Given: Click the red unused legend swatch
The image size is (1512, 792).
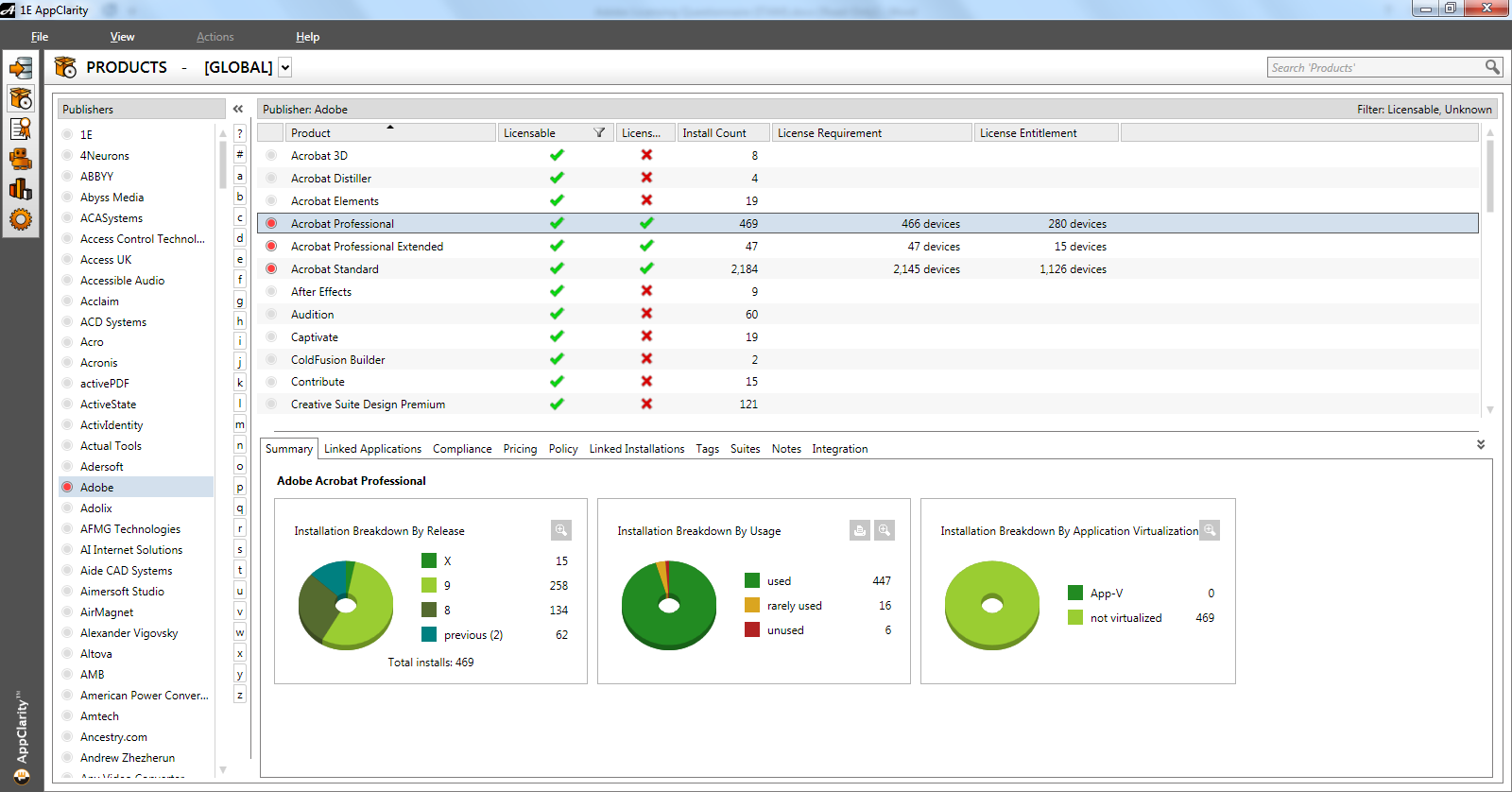Looking at the screenshot, I should [x=752, y=630].
